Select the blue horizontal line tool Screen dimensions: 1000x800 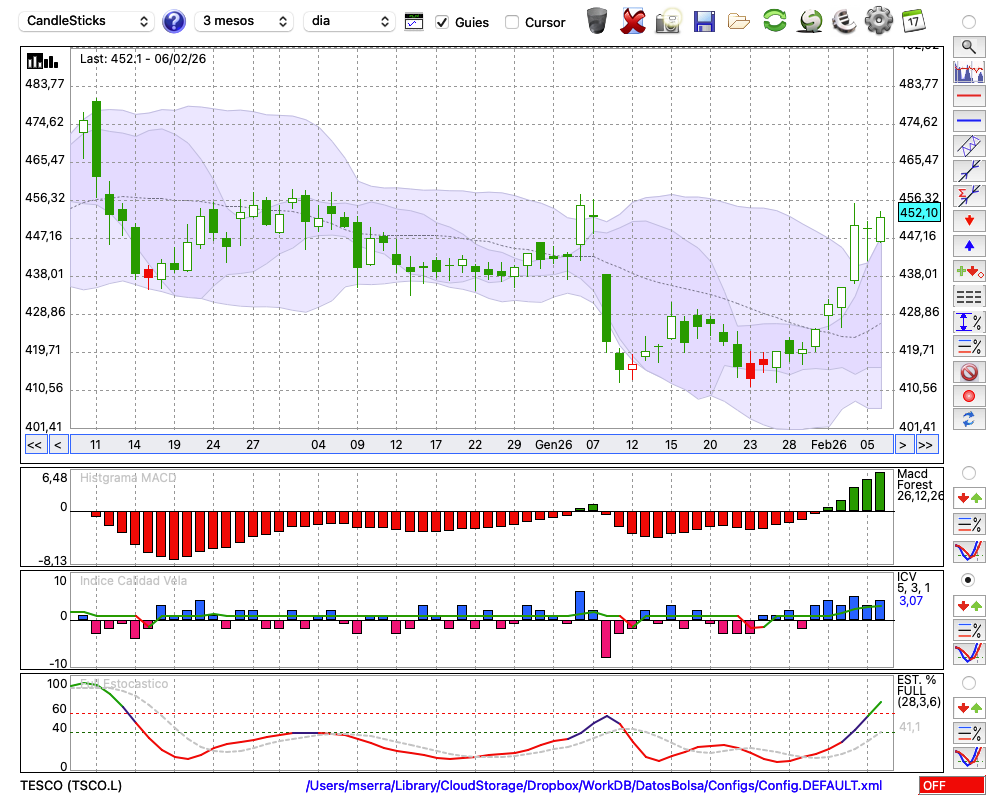(x=969, y=121)
